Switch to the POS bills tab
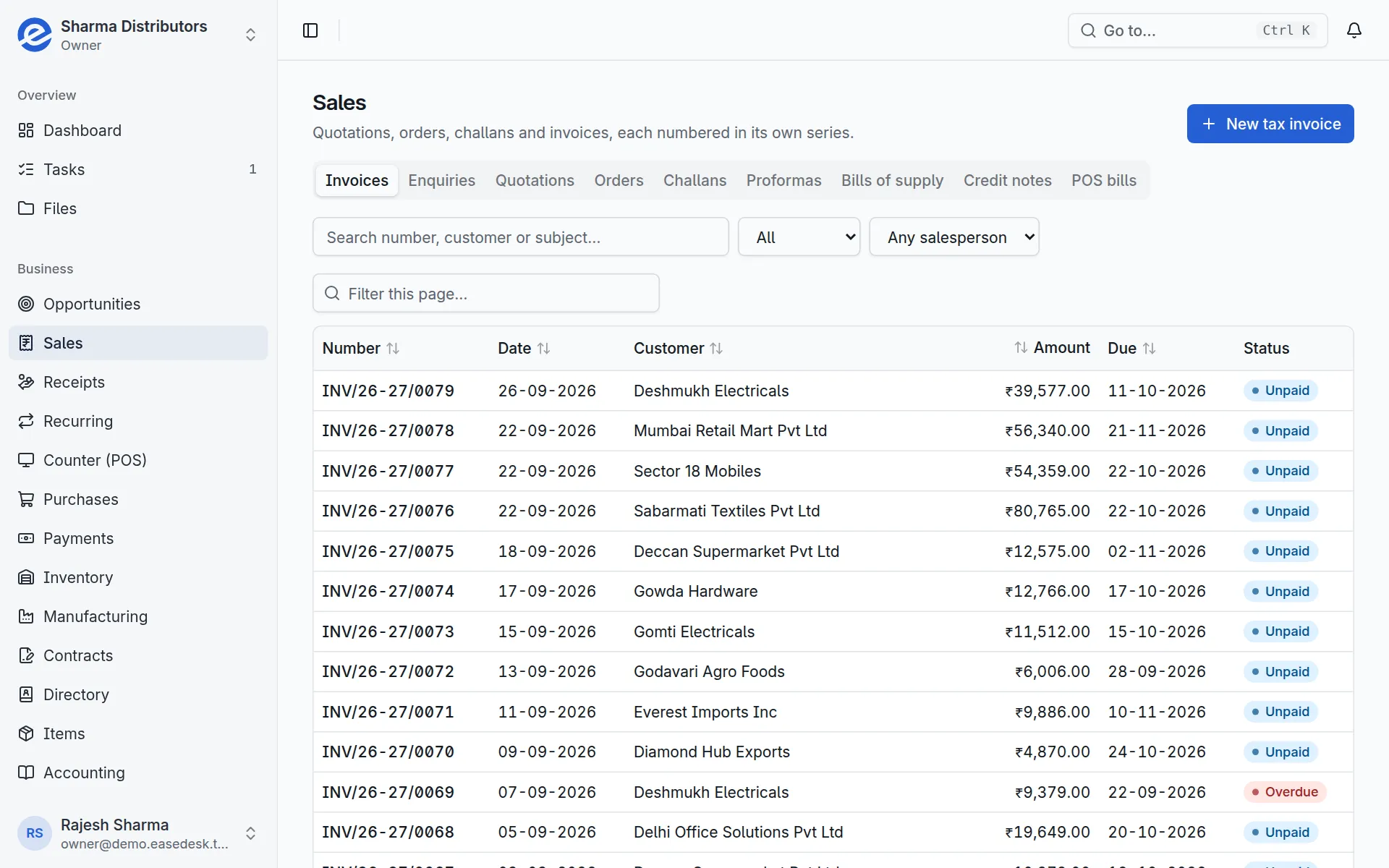The image size is (1389, 868). coord(1104,181)
